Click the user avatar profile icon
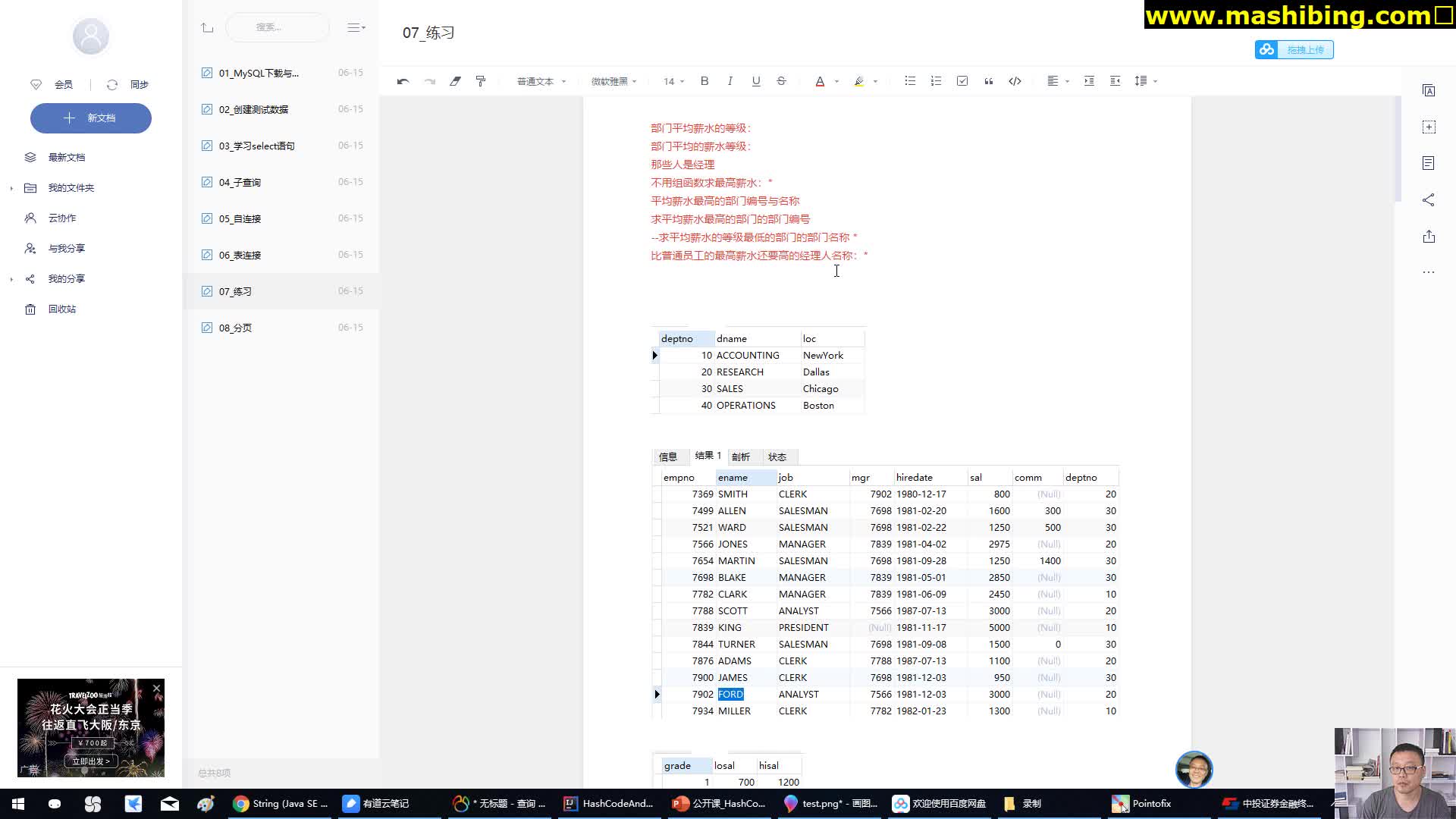Screen dimensions: 1456x819 click(x=91, y=36)
